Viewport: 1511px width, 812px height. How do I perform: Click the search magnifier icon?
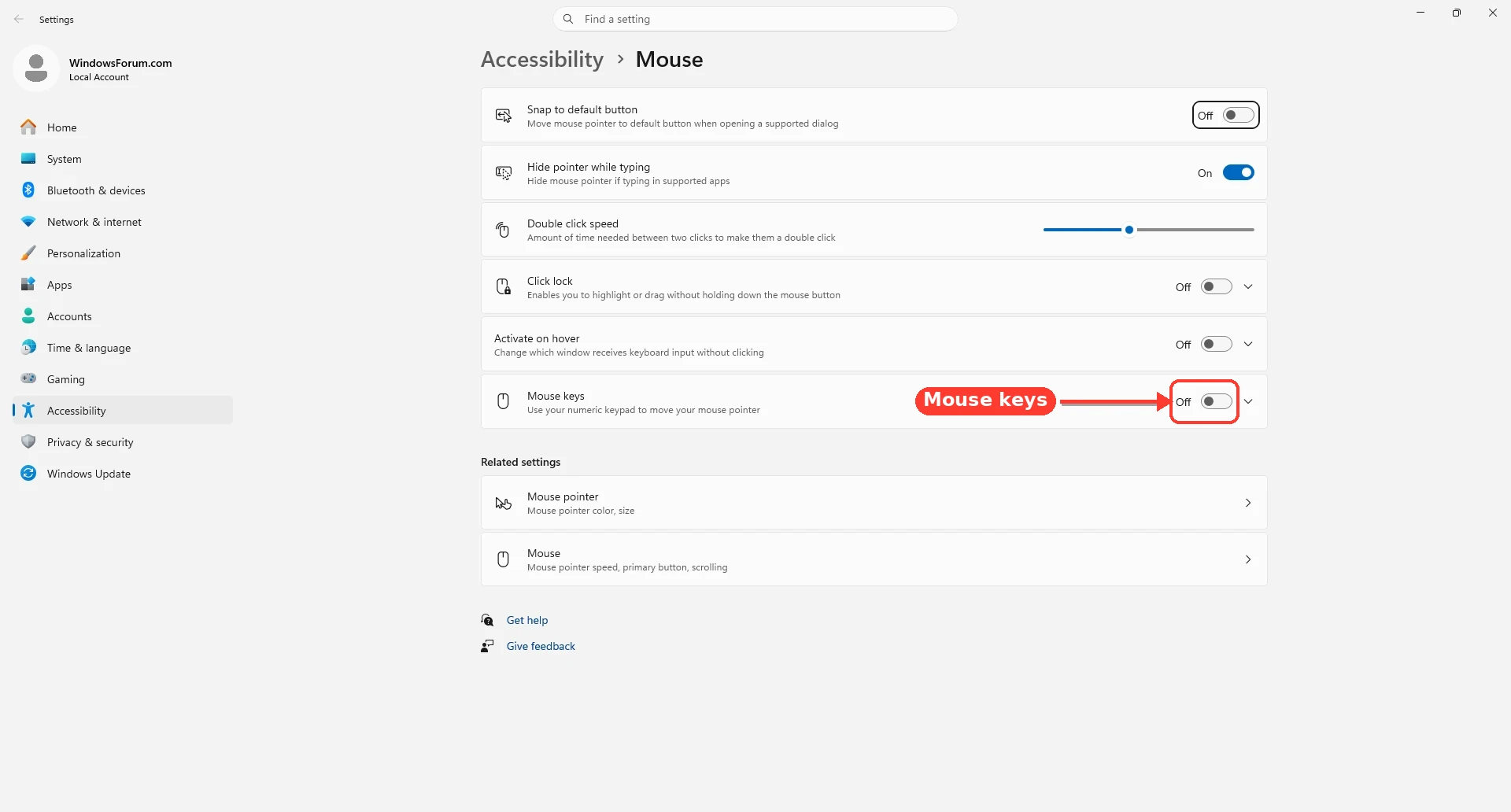(568, 19)
